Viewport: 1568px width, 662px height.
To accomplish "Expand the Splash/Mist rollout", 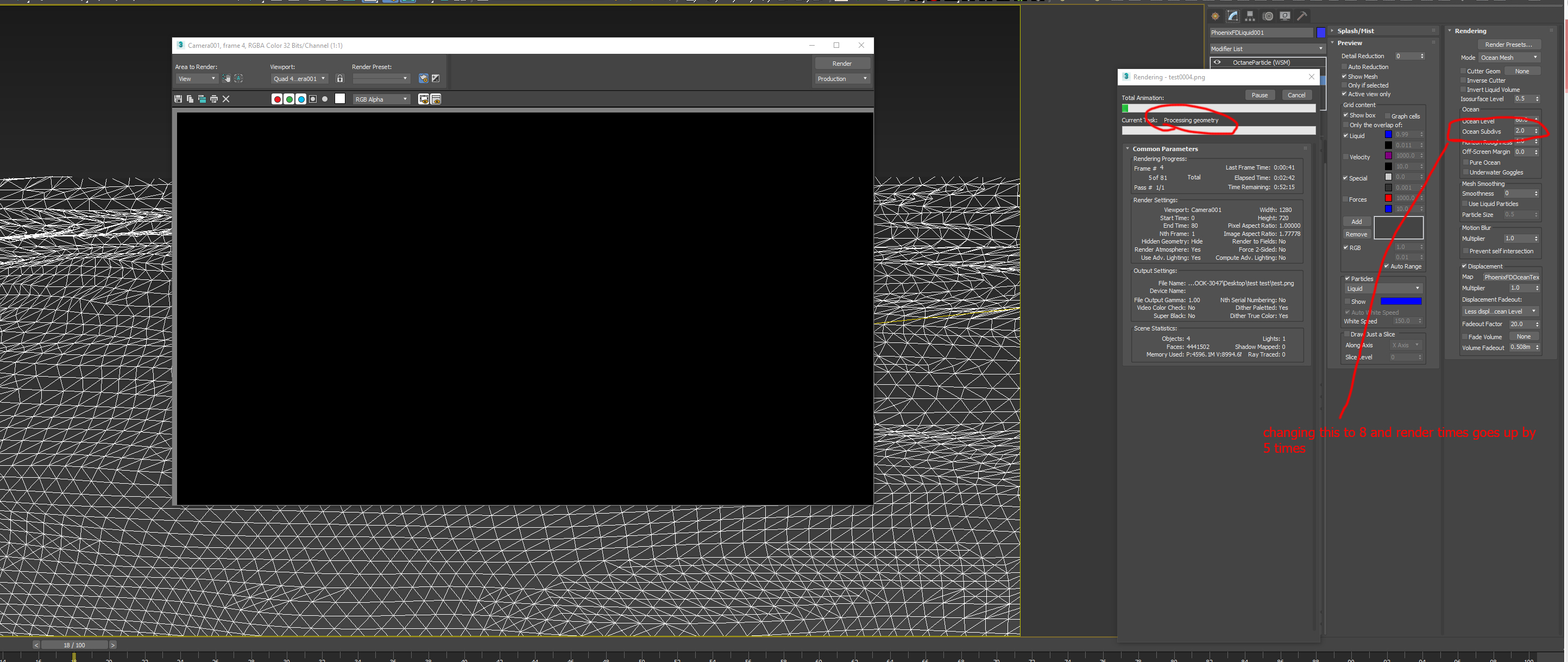I will pos(1355,31).
